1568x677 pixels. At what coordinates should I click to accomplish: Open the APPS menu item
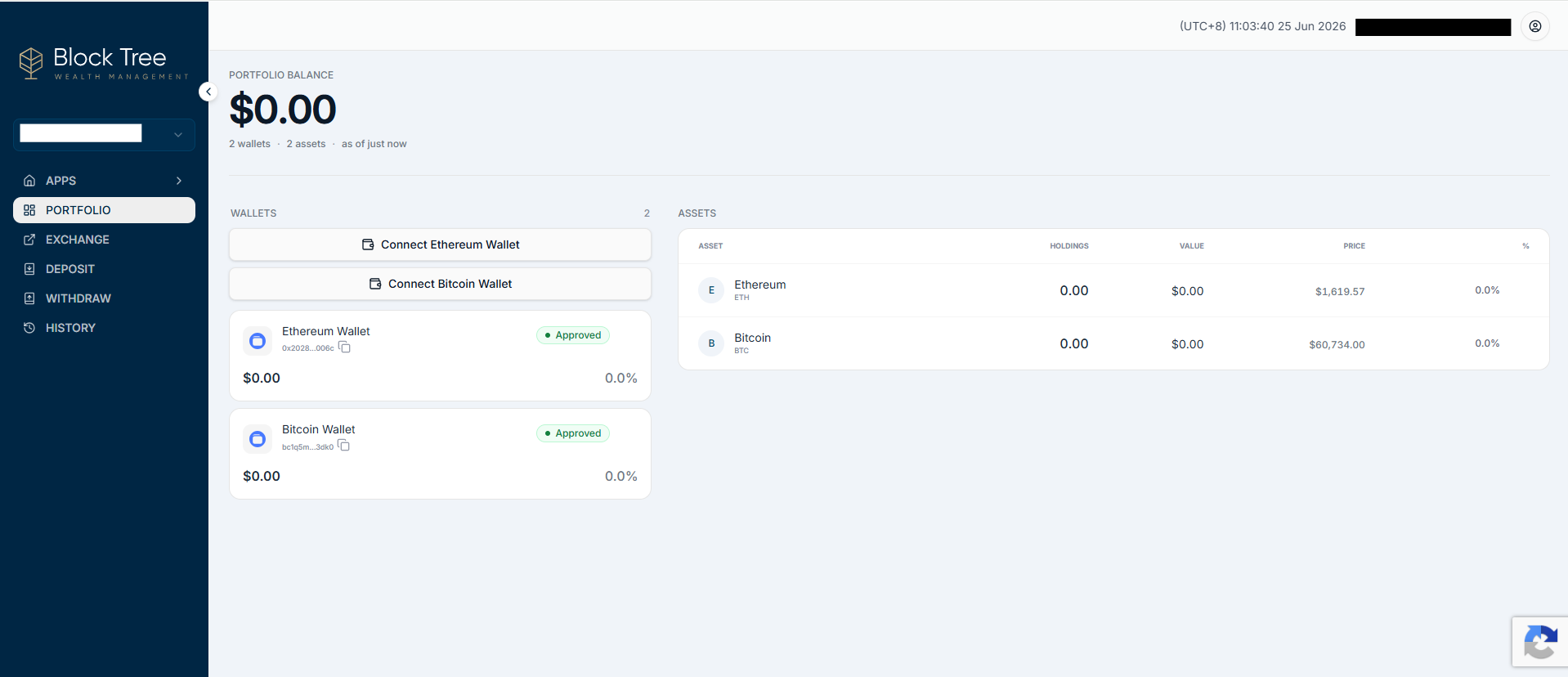[104, 181]
